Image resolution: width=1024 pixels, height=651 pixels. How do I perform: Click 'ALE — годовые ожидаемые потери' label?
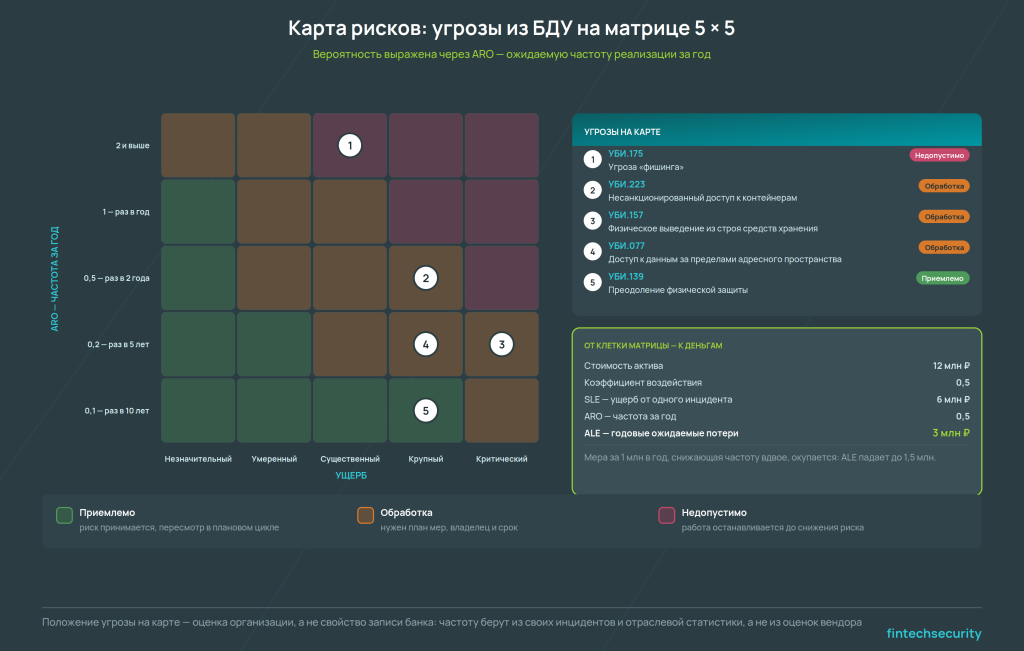[x=661, y=433]
